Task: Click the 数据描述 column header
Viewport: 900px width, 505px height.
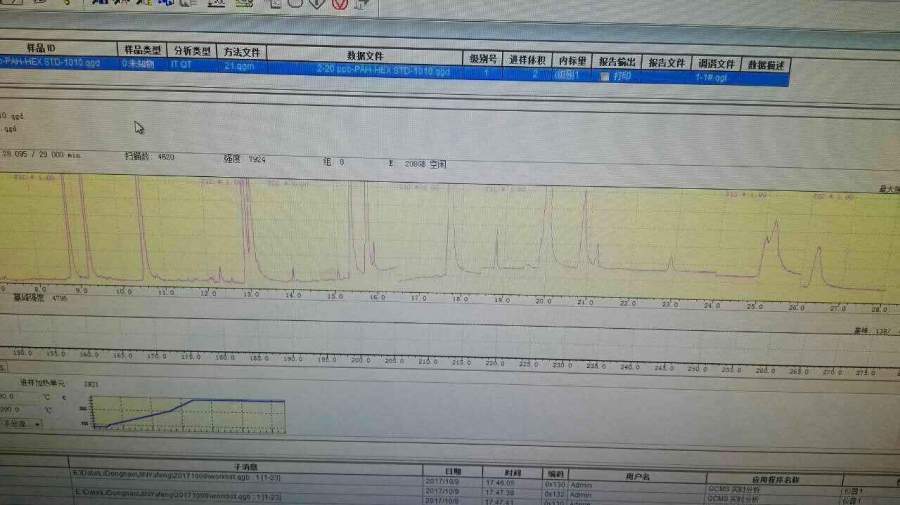Action: point(766,65)
